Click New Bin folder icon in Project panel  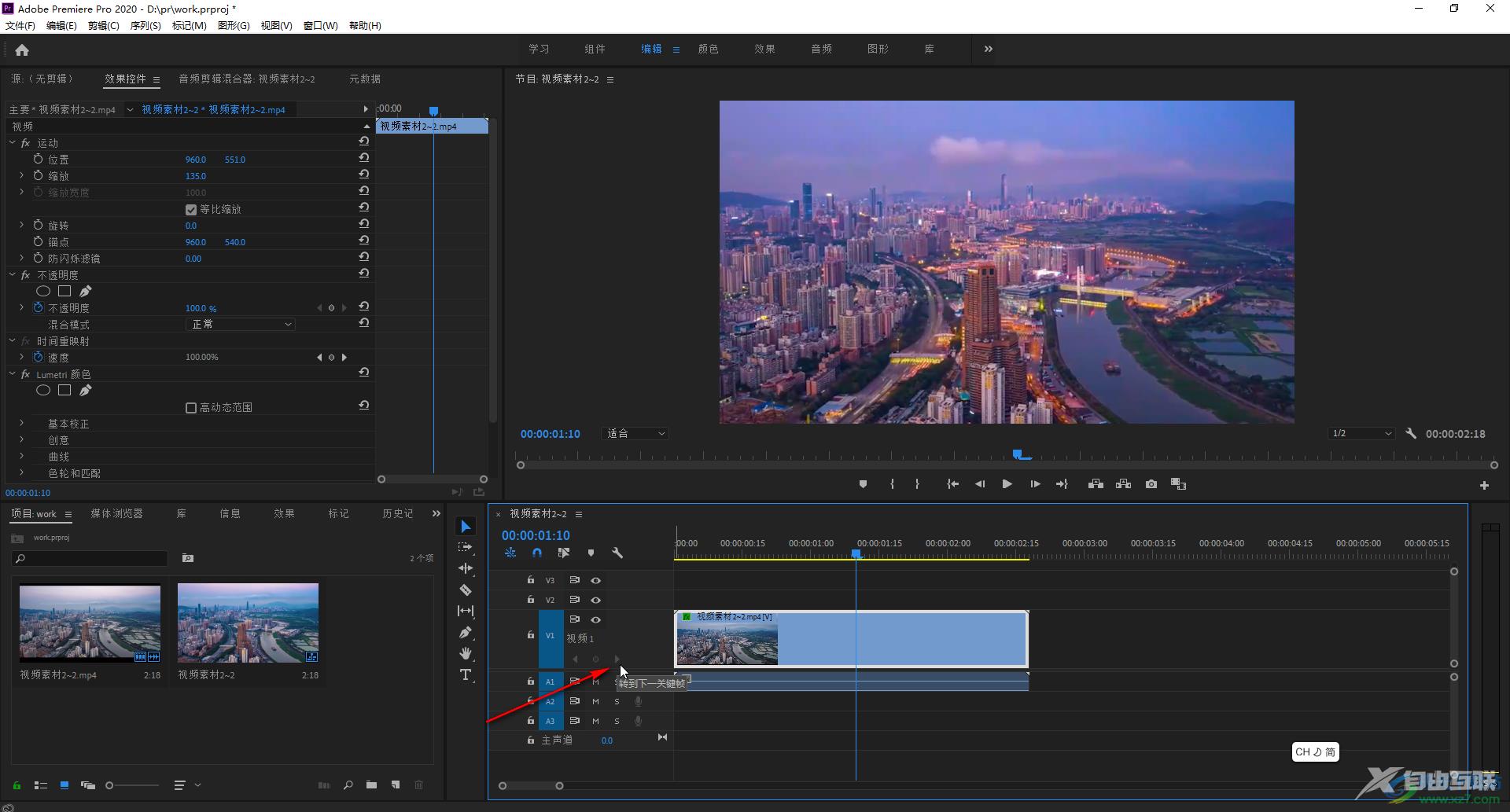371,784
